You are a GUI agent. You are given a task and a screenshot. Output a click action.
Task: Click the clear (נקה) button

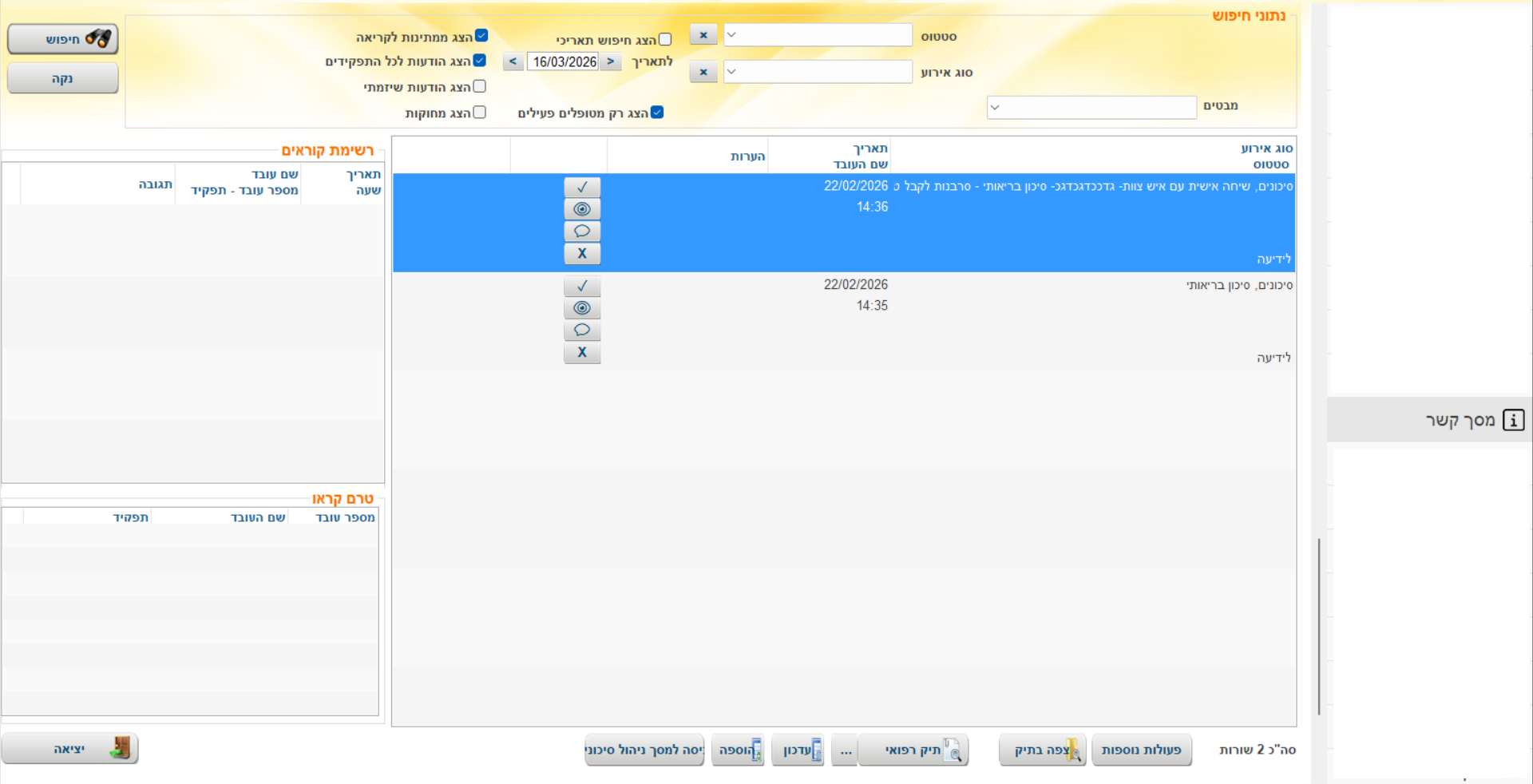click(x=63, y=78)
